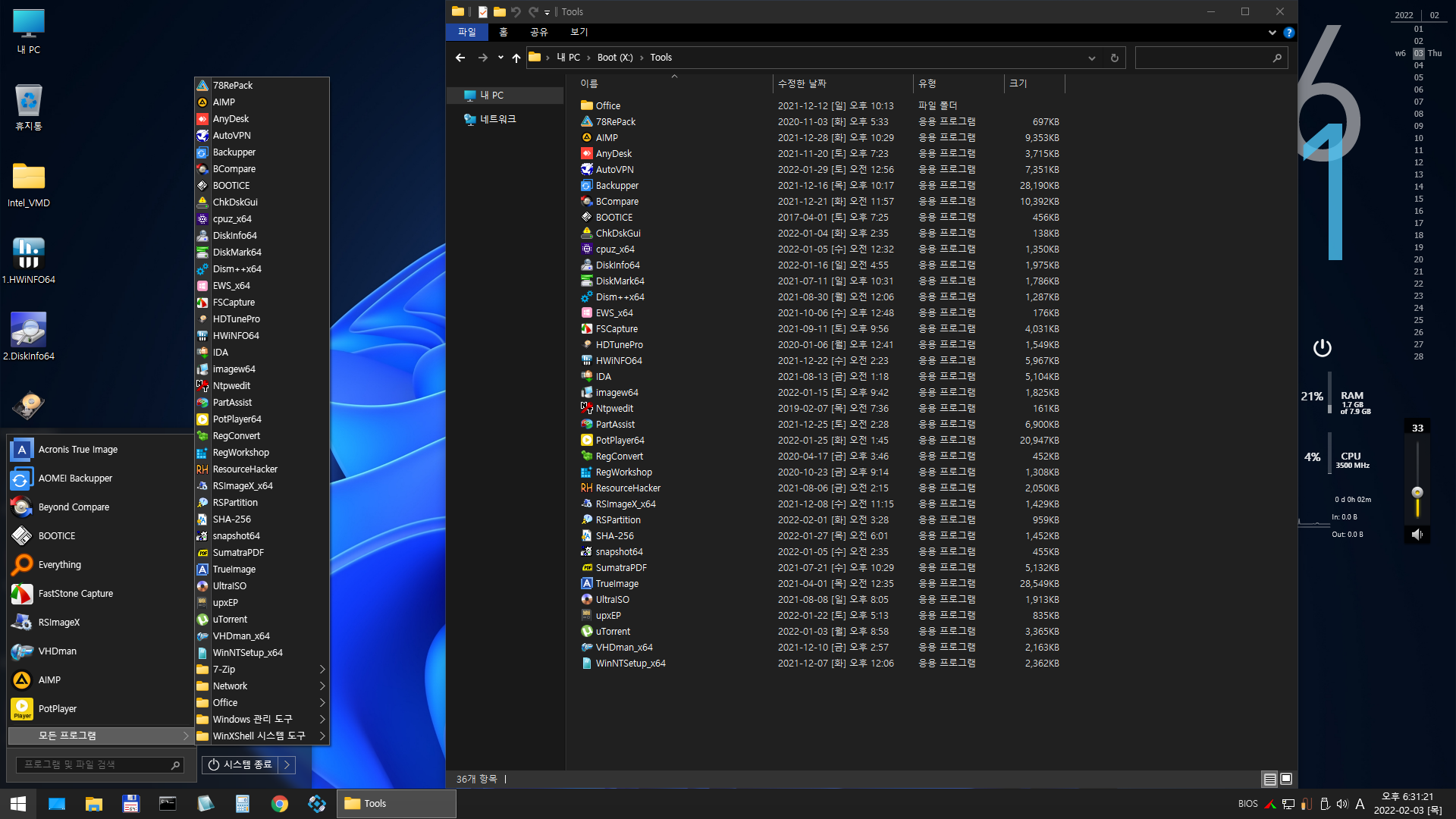The height and width of the screenshot is (819, 1456).
Task: Expand the Windows 관리 도구 submenu
Action: tap(262, 720)
